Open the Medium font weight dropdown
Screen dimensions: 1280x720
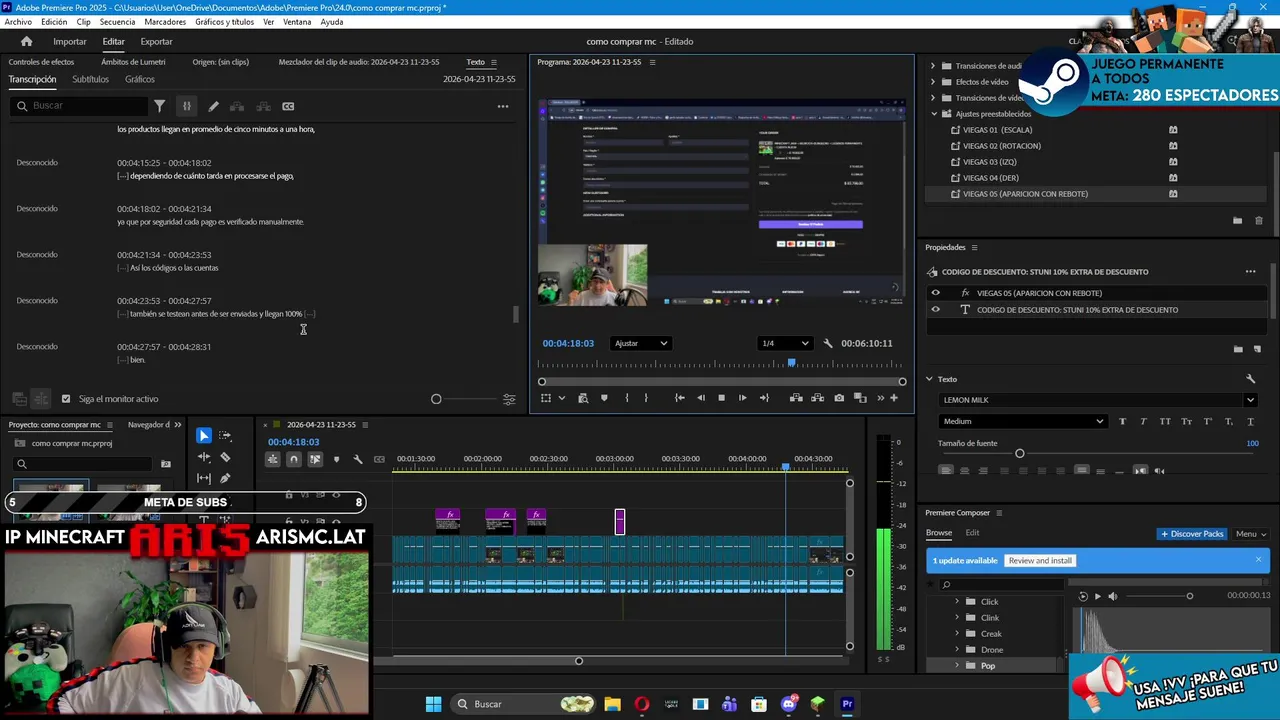point(1022,421)
